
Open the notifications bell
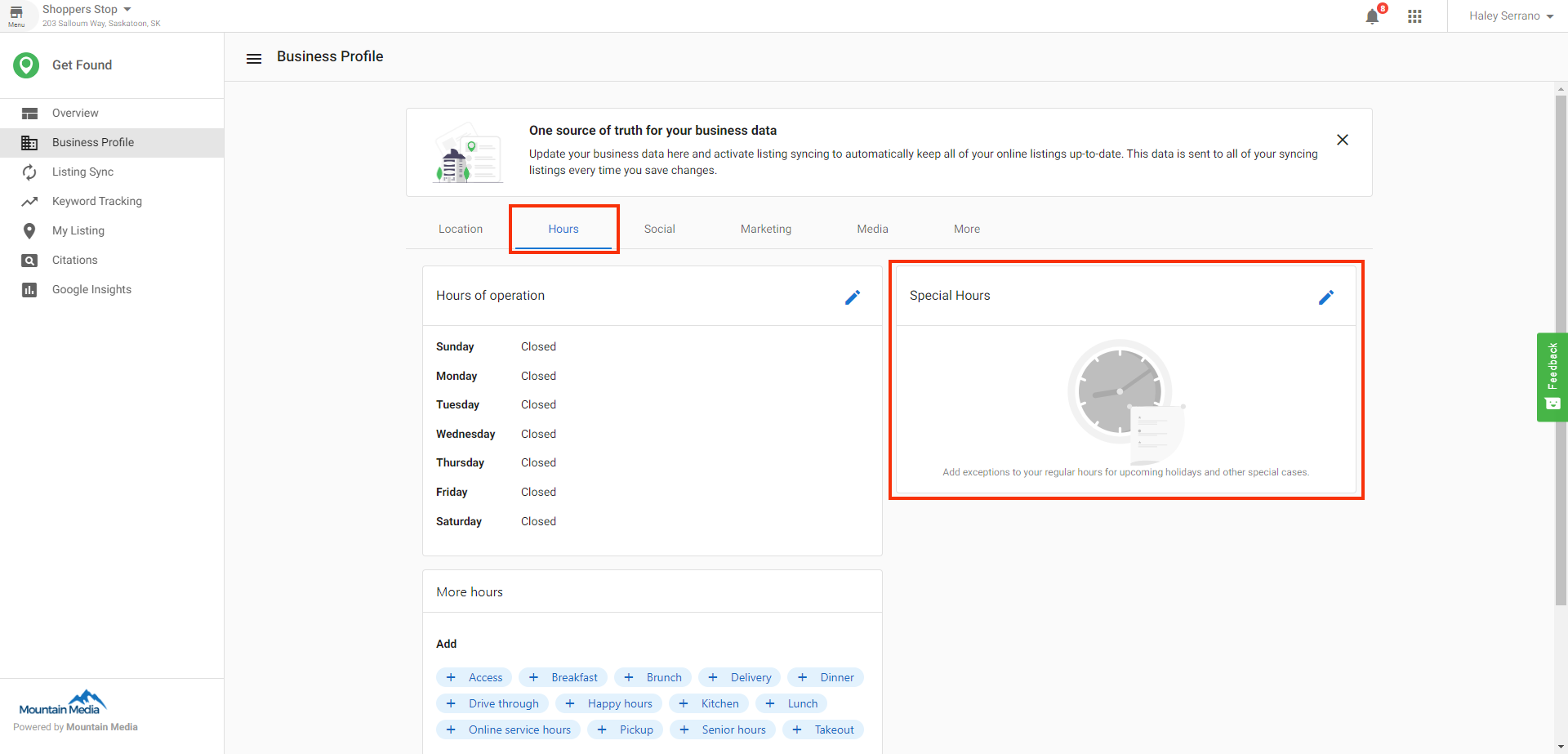(x=1372, y=17)
